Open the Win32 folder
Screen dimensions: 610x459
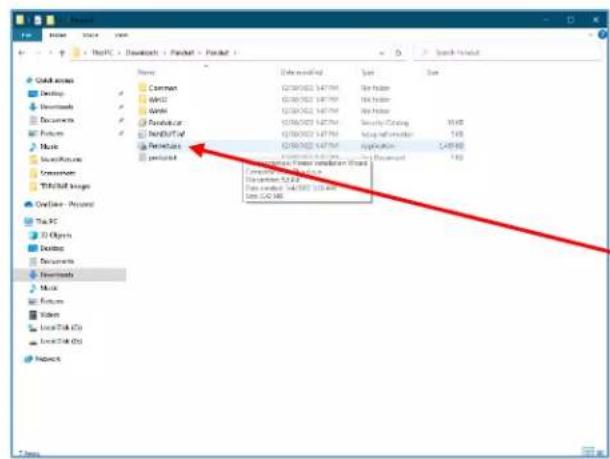click(x=153, y=100)
